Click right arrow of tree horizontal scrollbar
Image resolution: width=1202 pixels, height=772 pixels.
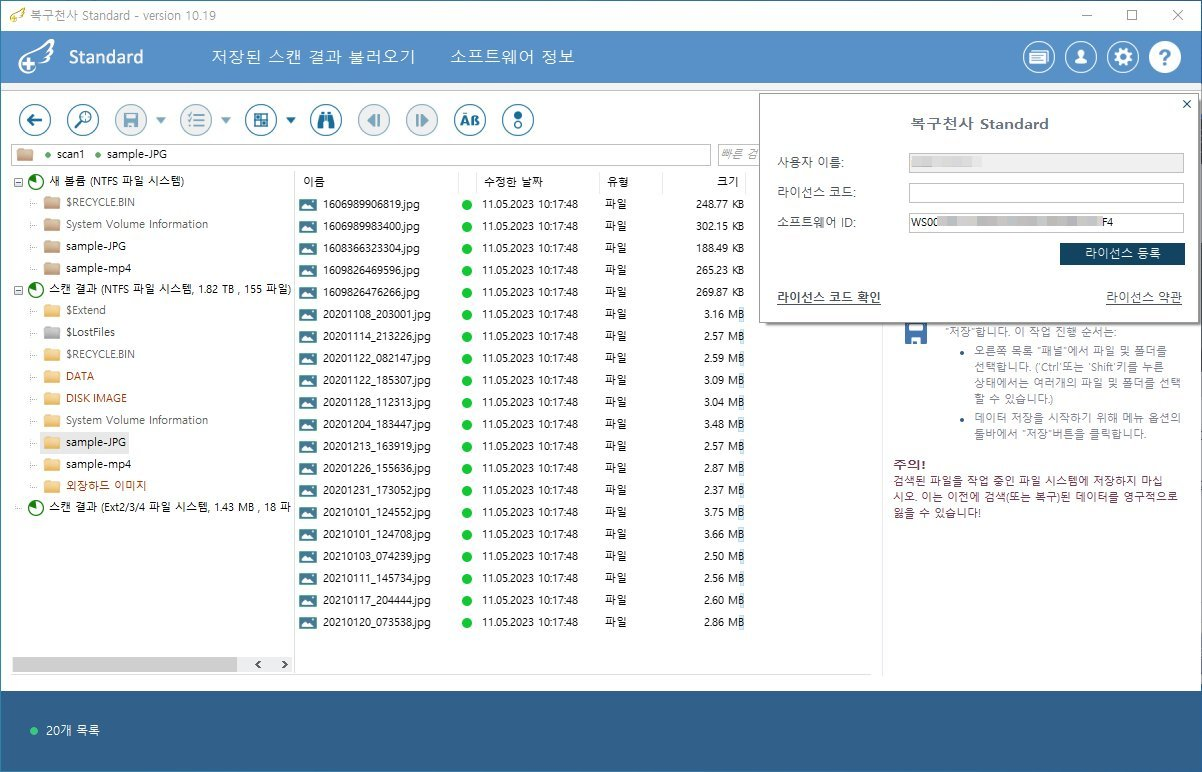[283, 665]
